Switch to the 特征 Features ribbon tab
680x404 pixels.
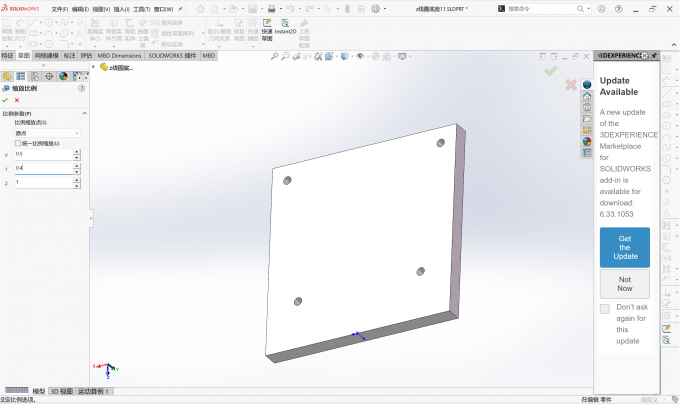(7, 55)
